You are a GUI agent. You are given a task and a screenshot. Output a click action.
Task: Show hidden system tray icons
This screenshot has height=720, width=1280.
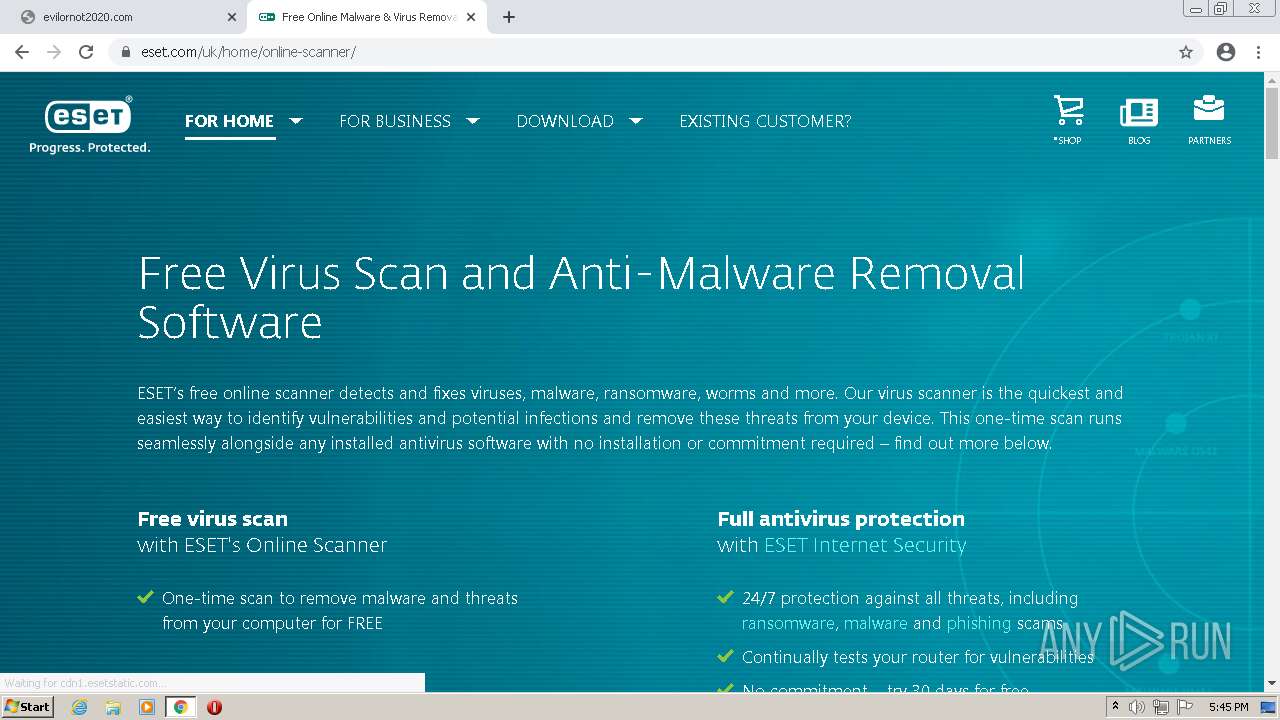tap(1115, 707)
